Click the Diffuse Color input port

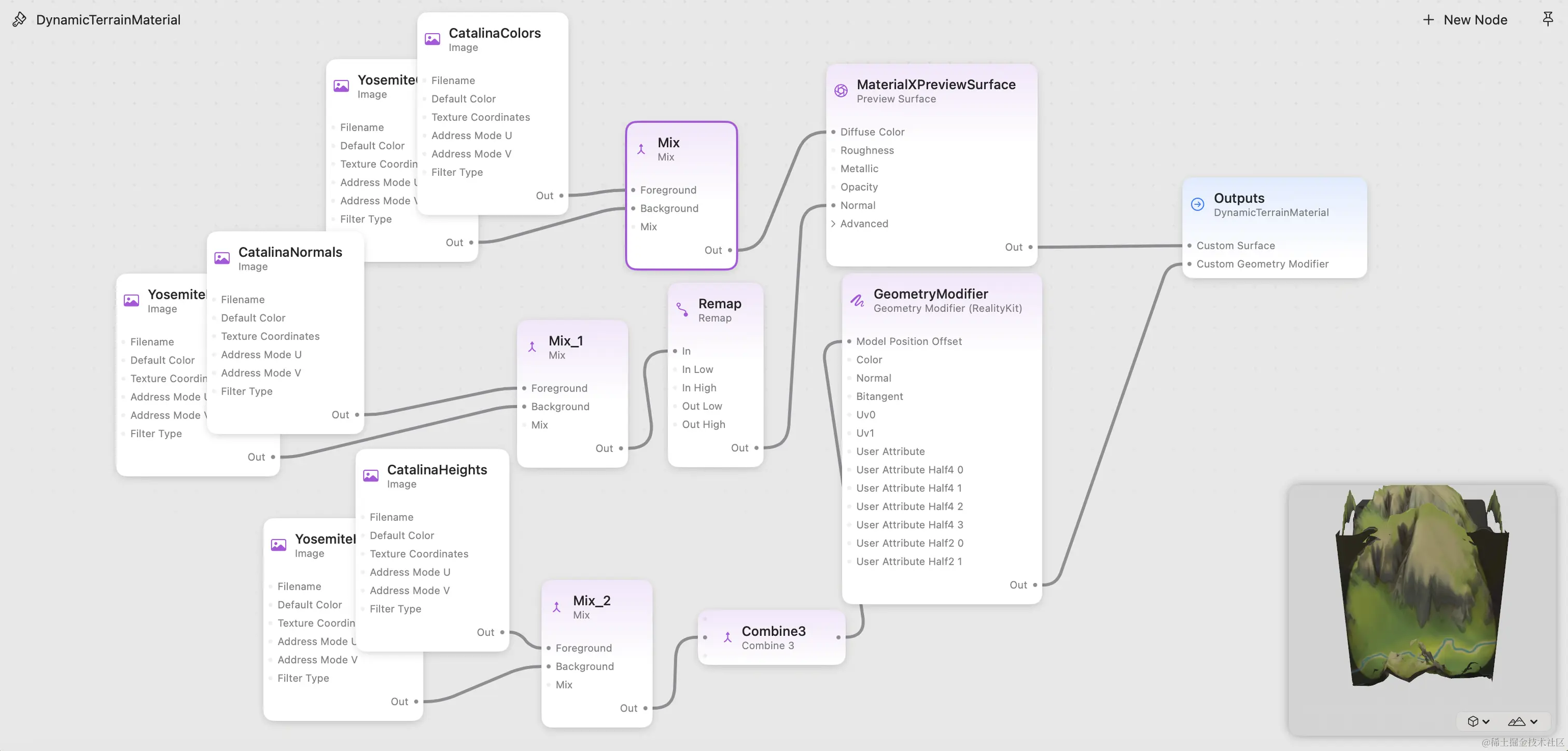coord(833,132)
